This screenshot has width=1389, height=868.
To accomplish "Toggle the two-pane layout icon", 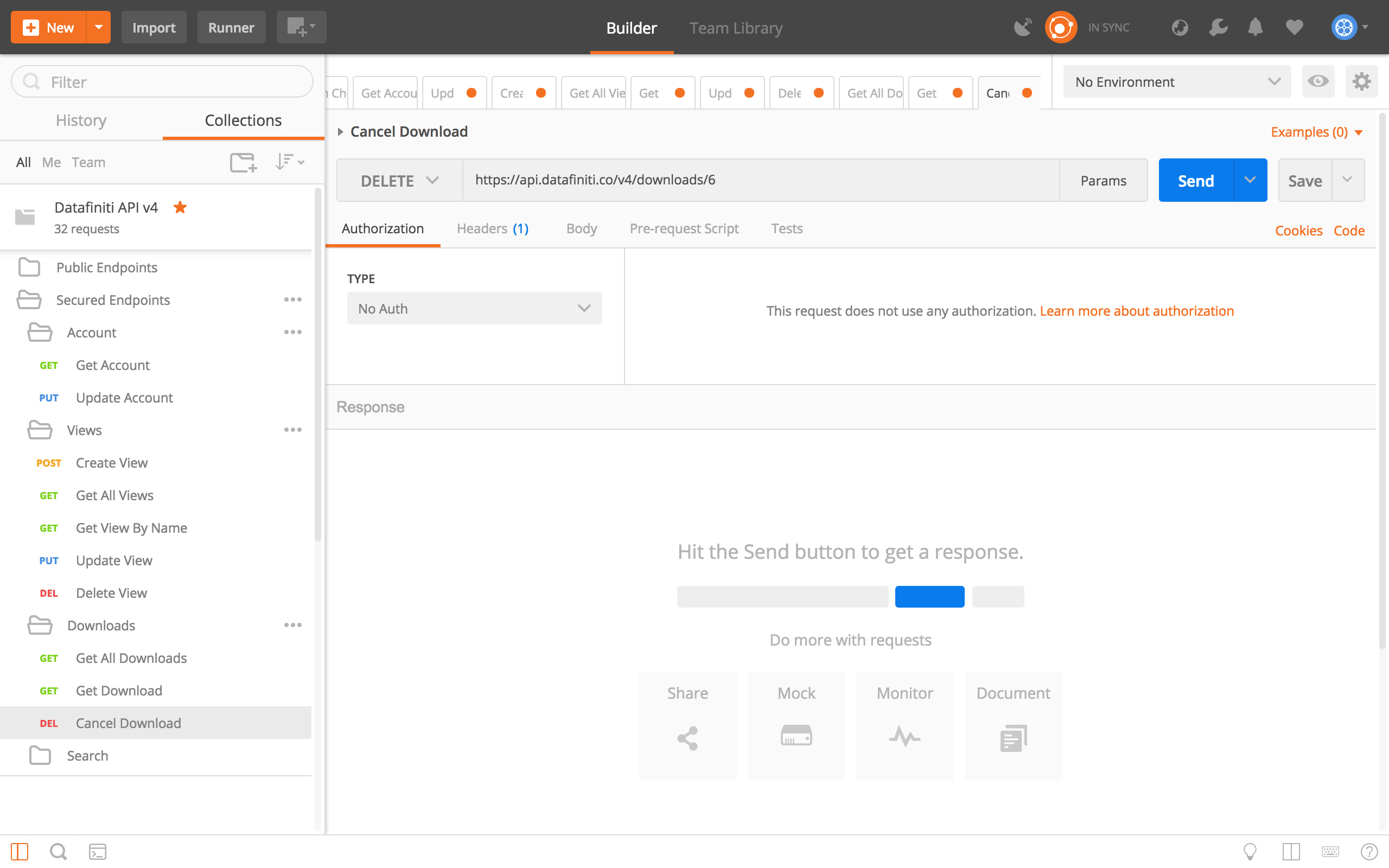I will (x=1291, y=851).
